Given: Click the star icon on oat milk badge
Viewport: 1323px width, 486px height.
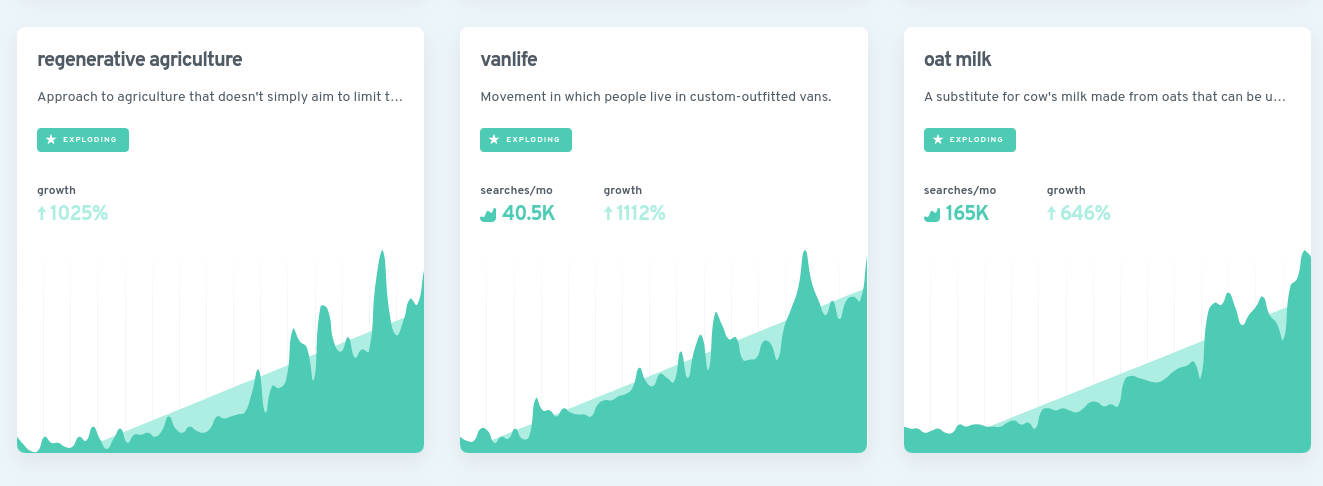Looking at the screenshot, I should (x=937, y=140).
